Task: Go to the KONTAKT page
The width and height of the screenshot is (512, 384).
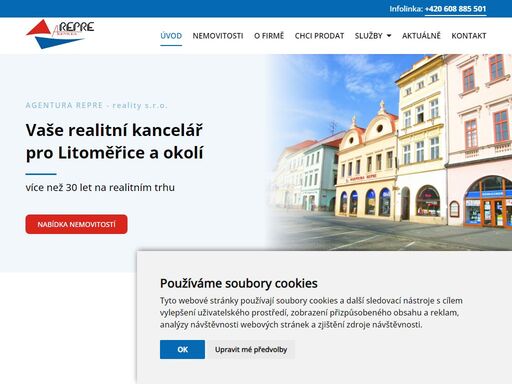Action: pyautogui.click(x=469, y=36)
